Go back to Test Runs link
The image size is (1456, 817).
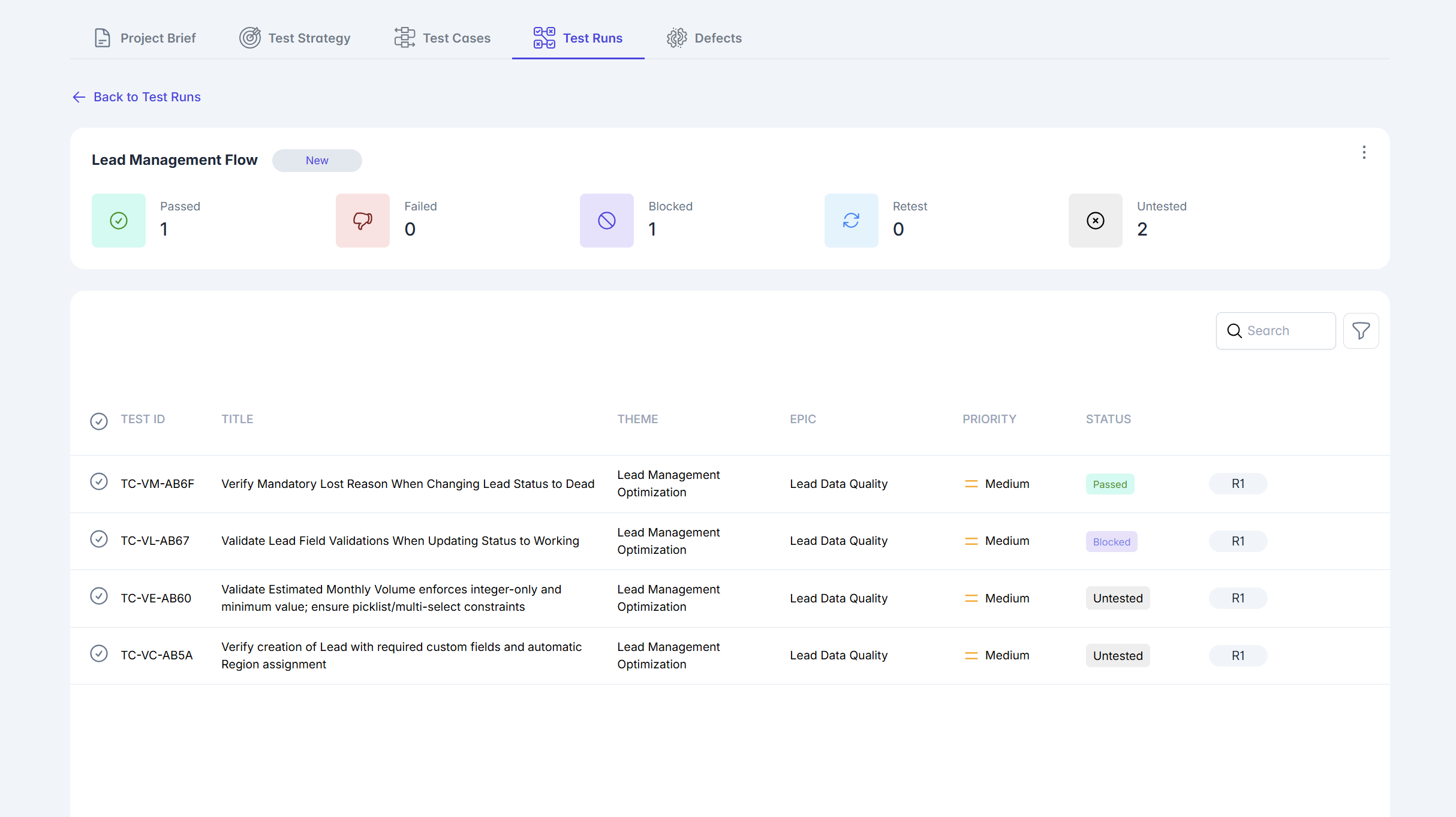click(137, 97)
